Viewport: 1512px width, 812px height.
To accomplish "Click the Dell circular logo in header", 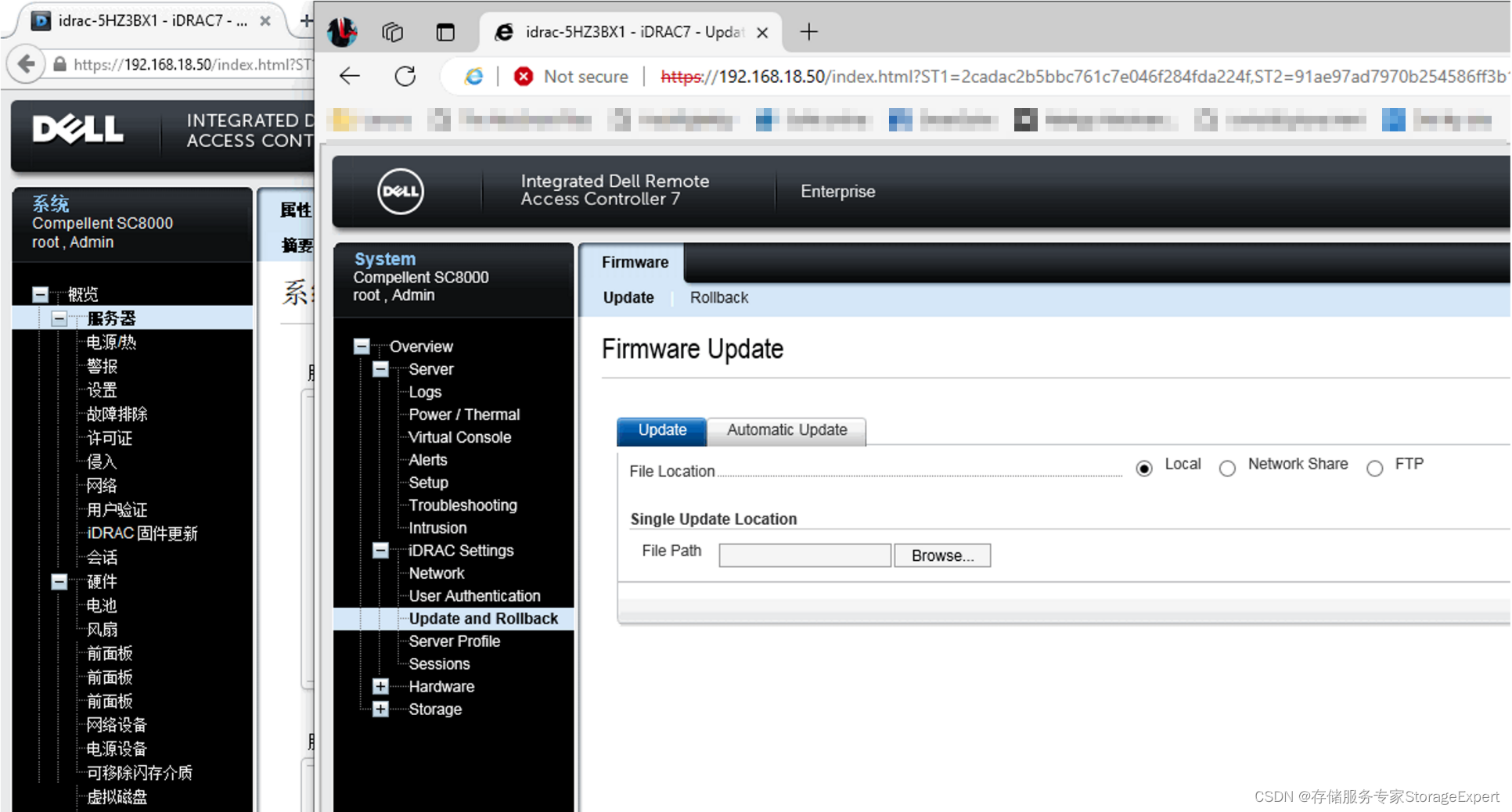I will click(401, 191).
